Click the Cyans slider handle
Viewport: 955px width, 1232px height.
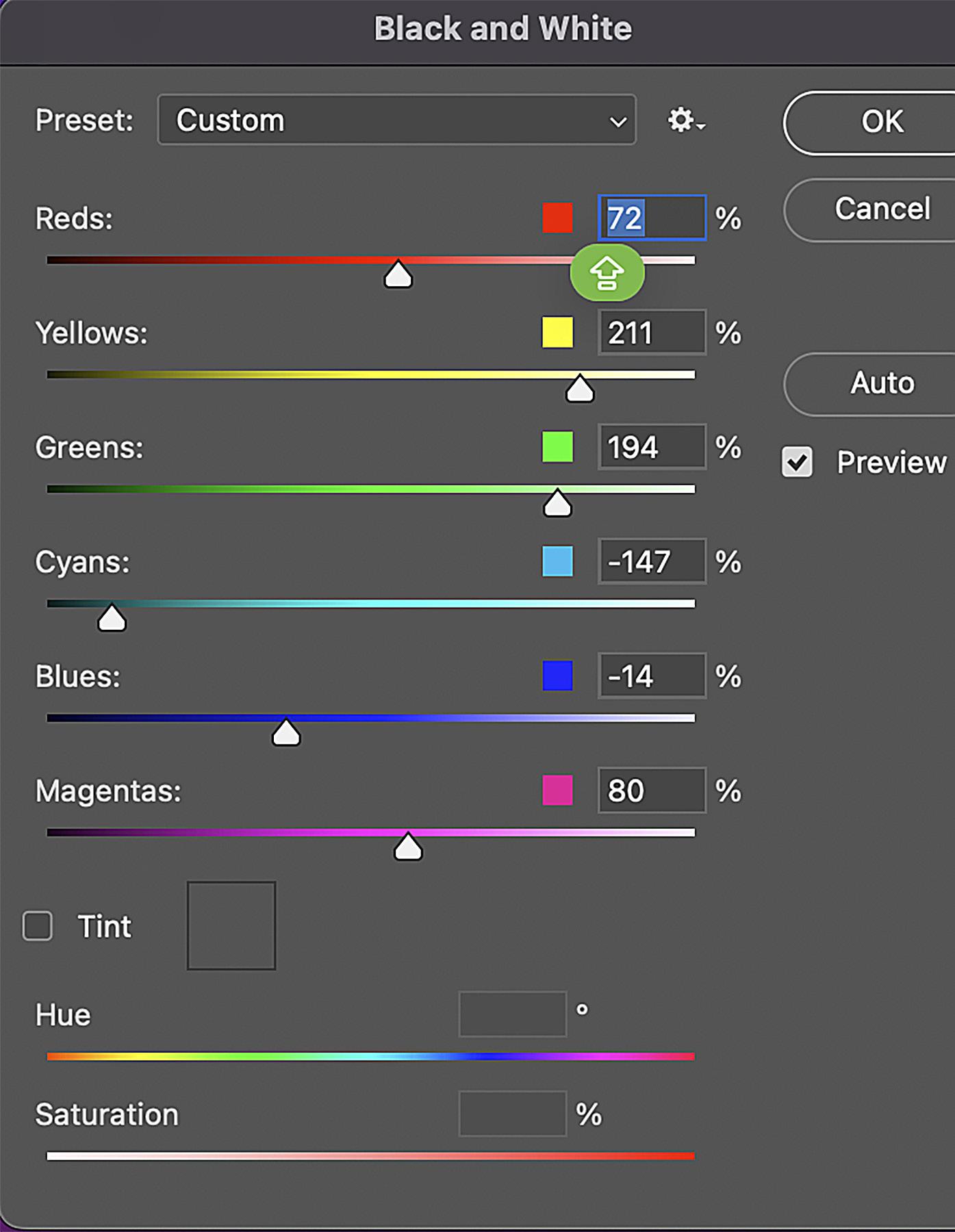click(x=112, y=619)
